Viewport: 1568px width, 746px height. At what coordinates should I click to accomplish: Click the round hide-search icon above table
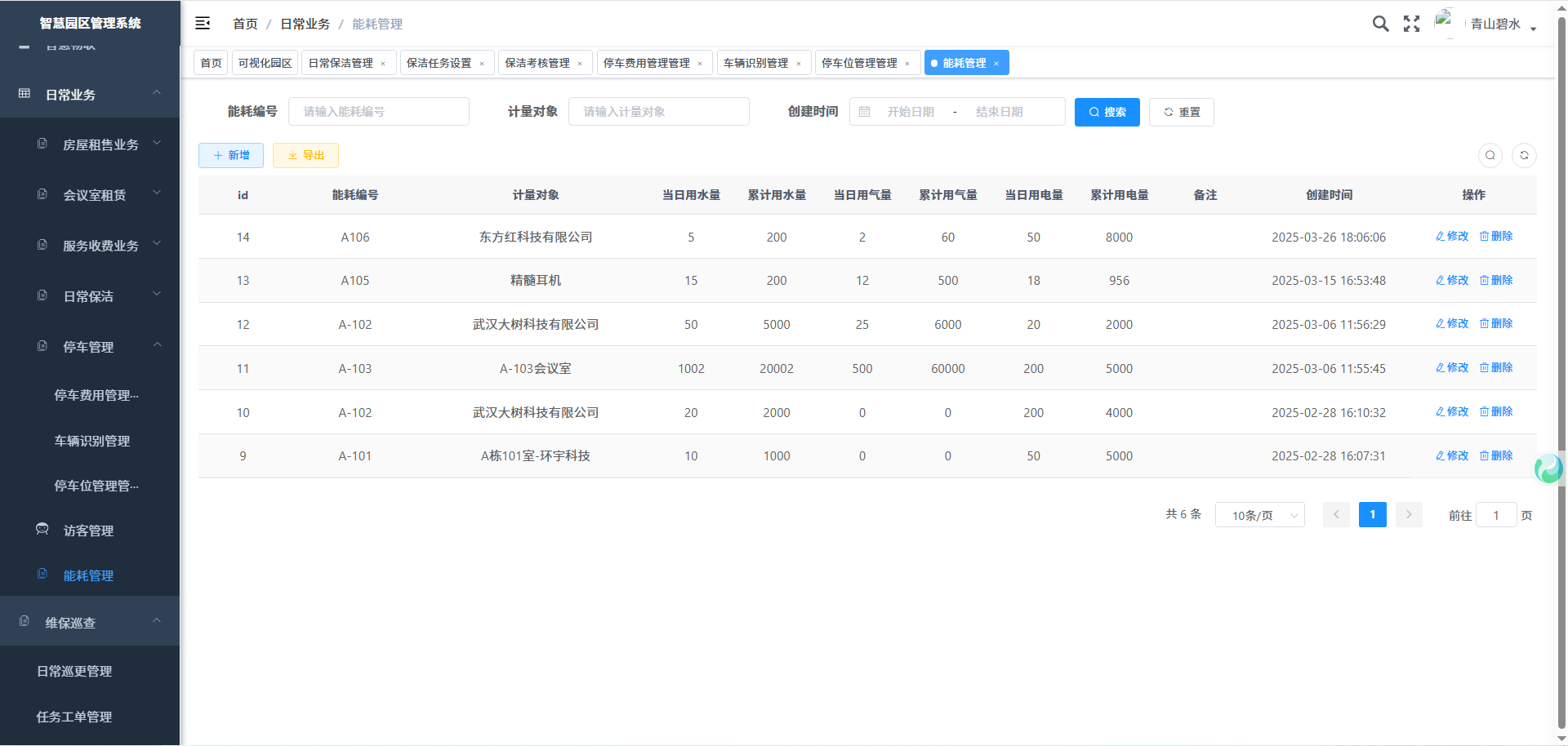(1490, 155)
